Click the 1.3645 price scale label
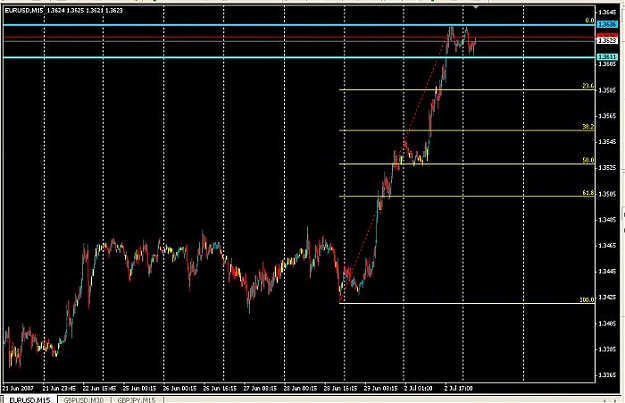This screenshot has width=625, height=403. (x=607, y=13)
